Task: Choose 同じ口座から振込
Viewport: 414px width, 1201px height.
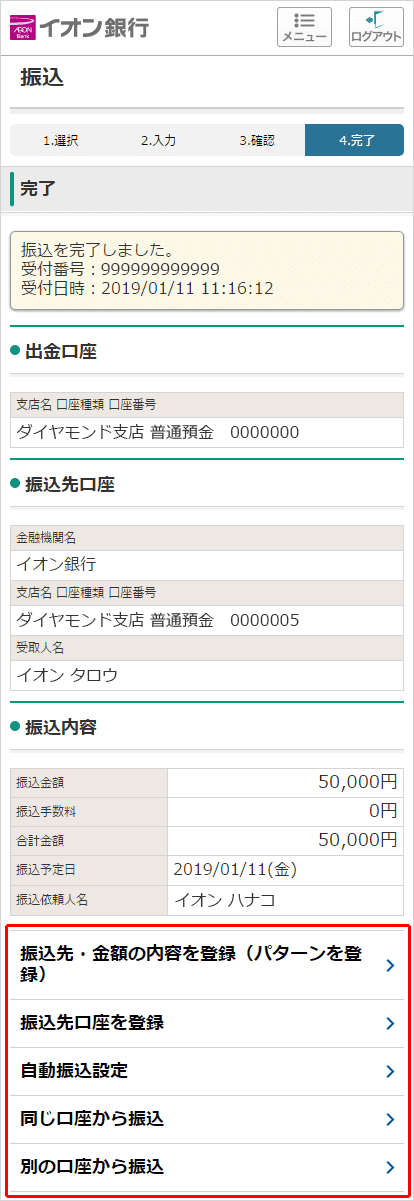Action: 207,1119
